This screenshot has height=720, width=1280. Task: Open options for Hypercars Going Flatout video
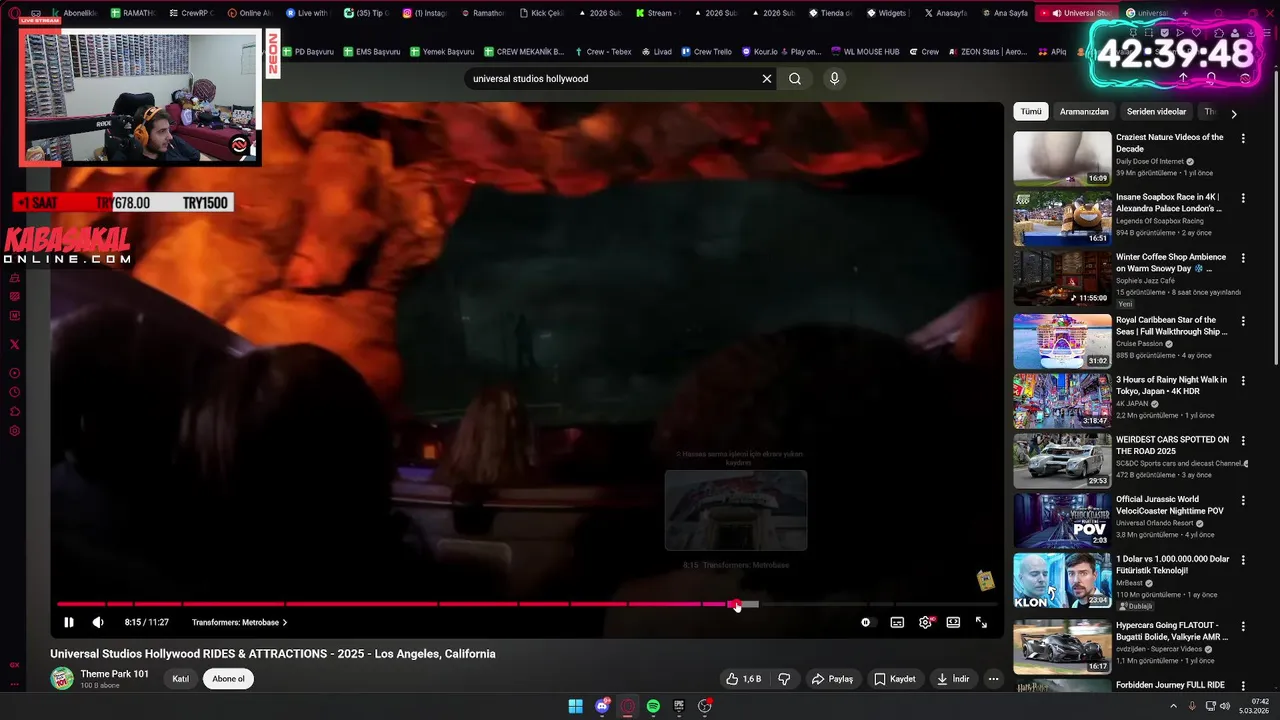click(x=1243, y=626)
